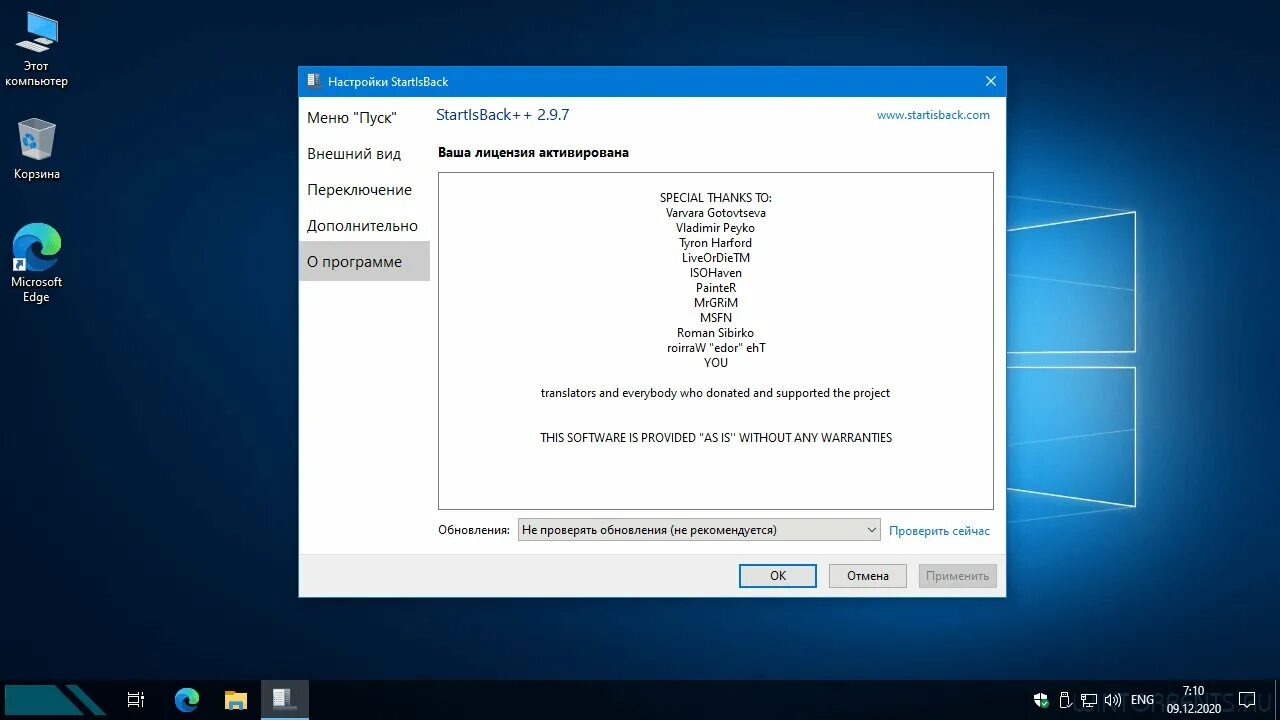Open the notification center icon
Screen dimensions: 1280x720
(1247, 700)
